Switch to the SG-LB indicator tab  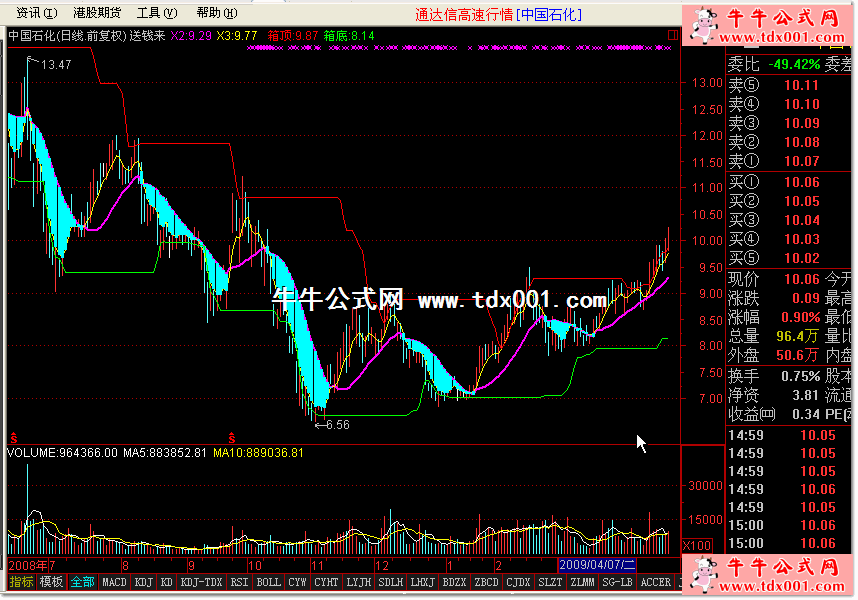click(x=617, y=582)
